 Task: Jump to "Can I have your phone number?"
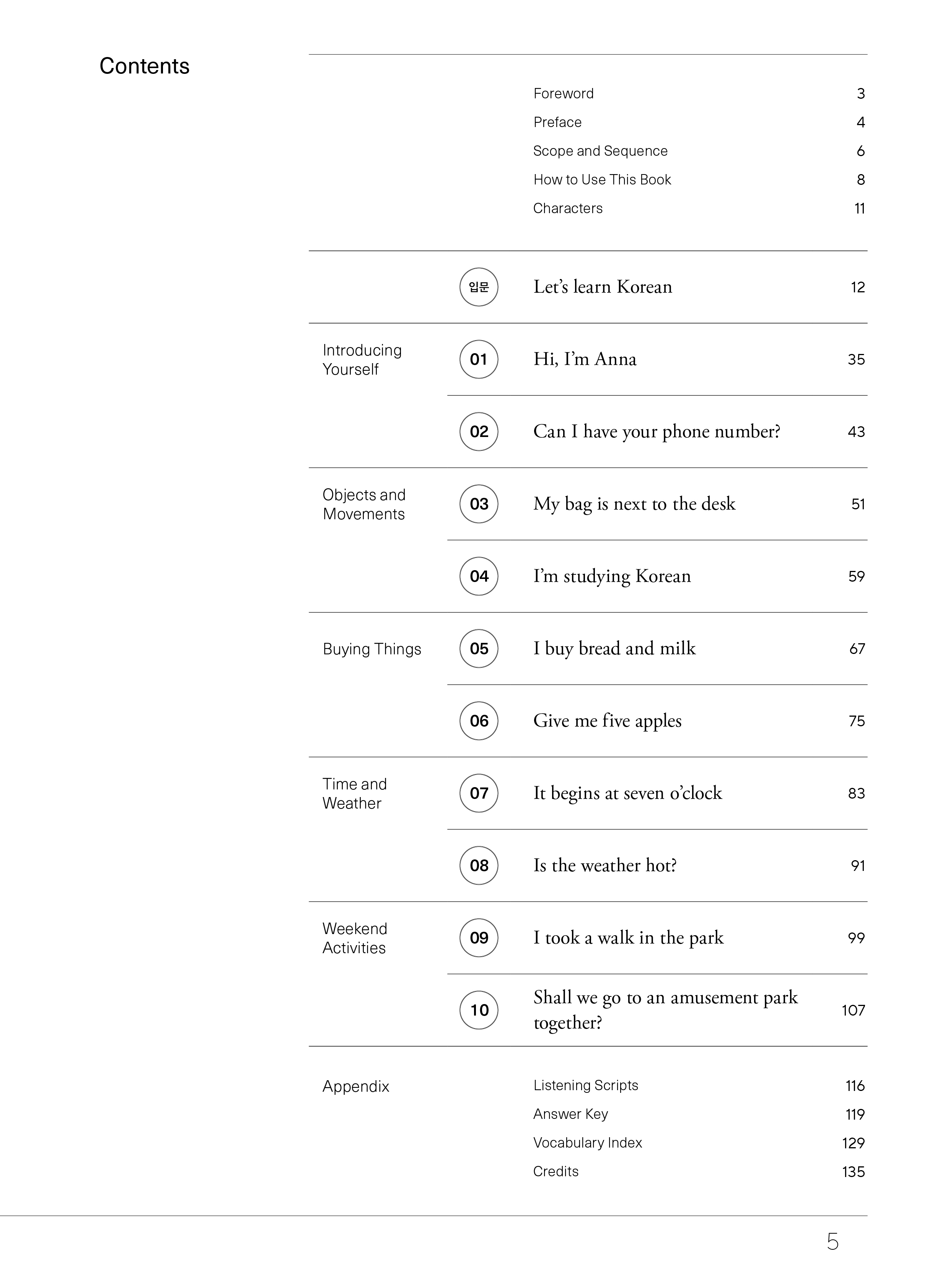pyautogui.click(x=656, y=431)
